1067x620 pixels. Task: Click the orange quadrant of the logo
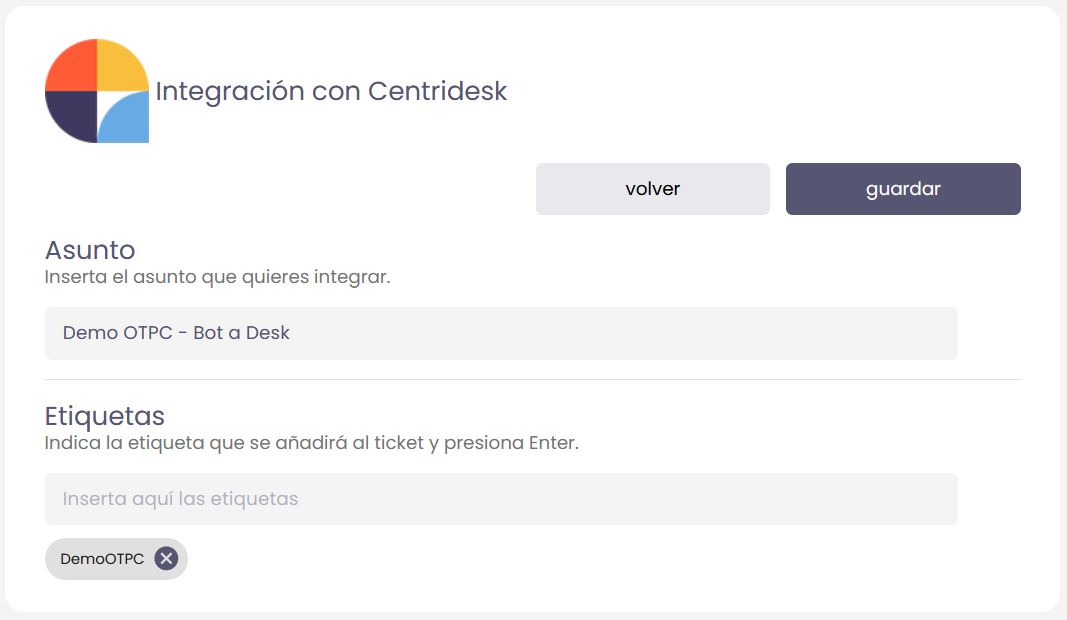click(x=72, y=66)
